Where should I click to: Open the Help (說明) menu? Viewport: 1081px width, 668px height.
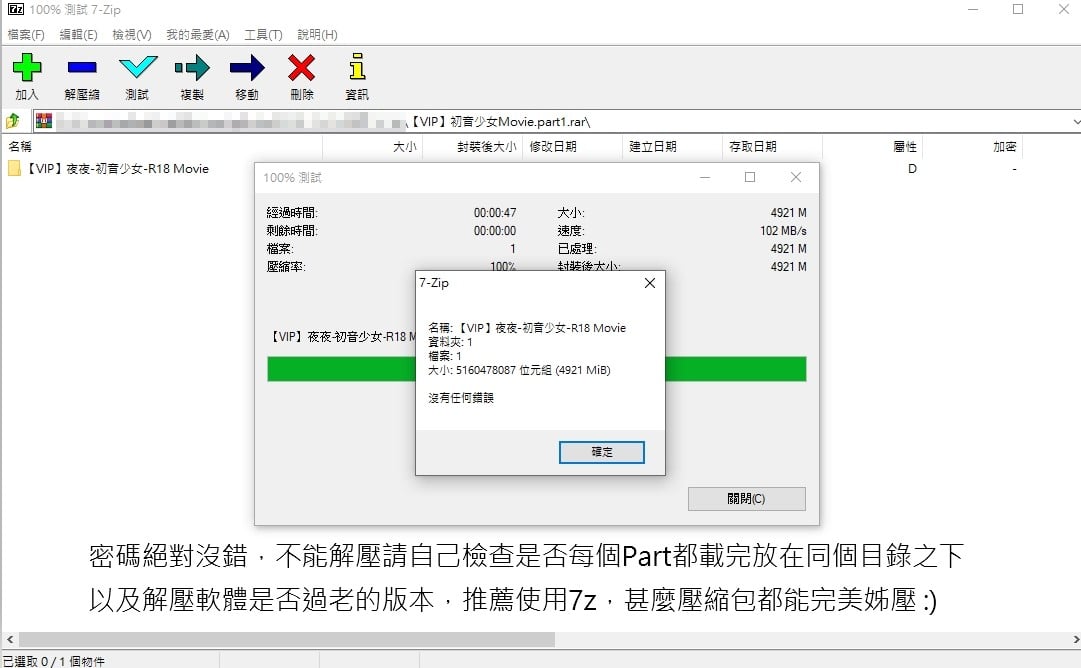(x=317, y=34)
